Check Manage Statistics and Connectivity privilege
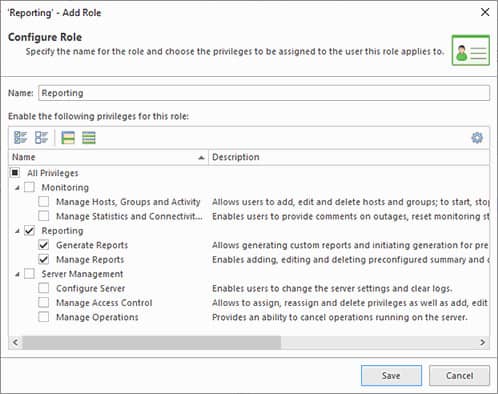498x394 pixels. point(44,216)
